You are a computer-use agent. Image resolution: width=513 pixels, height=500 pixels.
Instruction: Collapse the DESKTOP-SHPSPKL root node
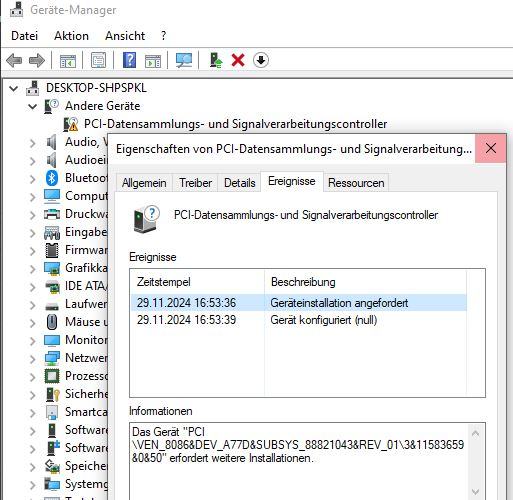[13, 88]
